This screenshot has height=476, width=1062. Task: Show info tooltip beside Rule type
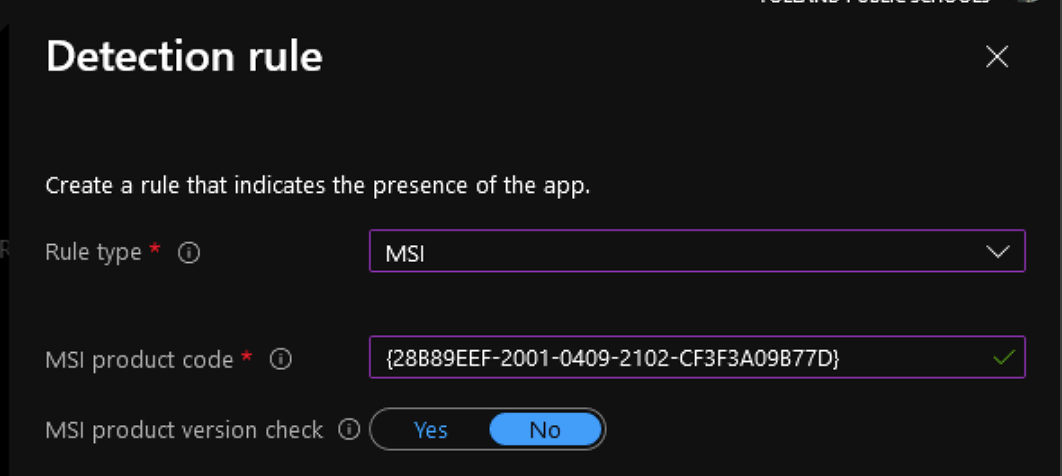188,253
